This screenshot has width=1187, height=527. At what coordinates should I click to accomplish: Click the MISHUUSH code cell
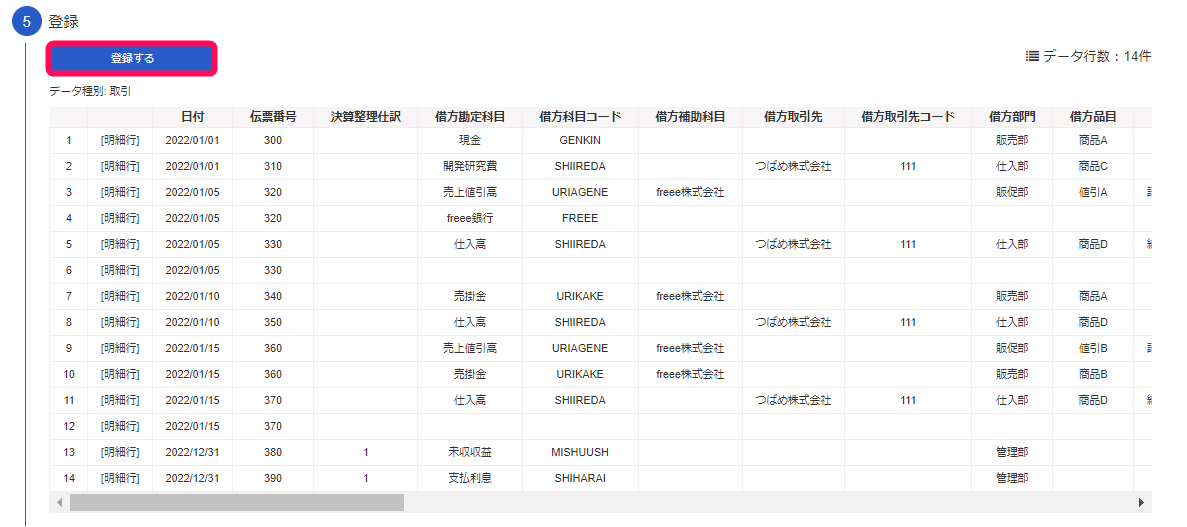coord(580,452)
